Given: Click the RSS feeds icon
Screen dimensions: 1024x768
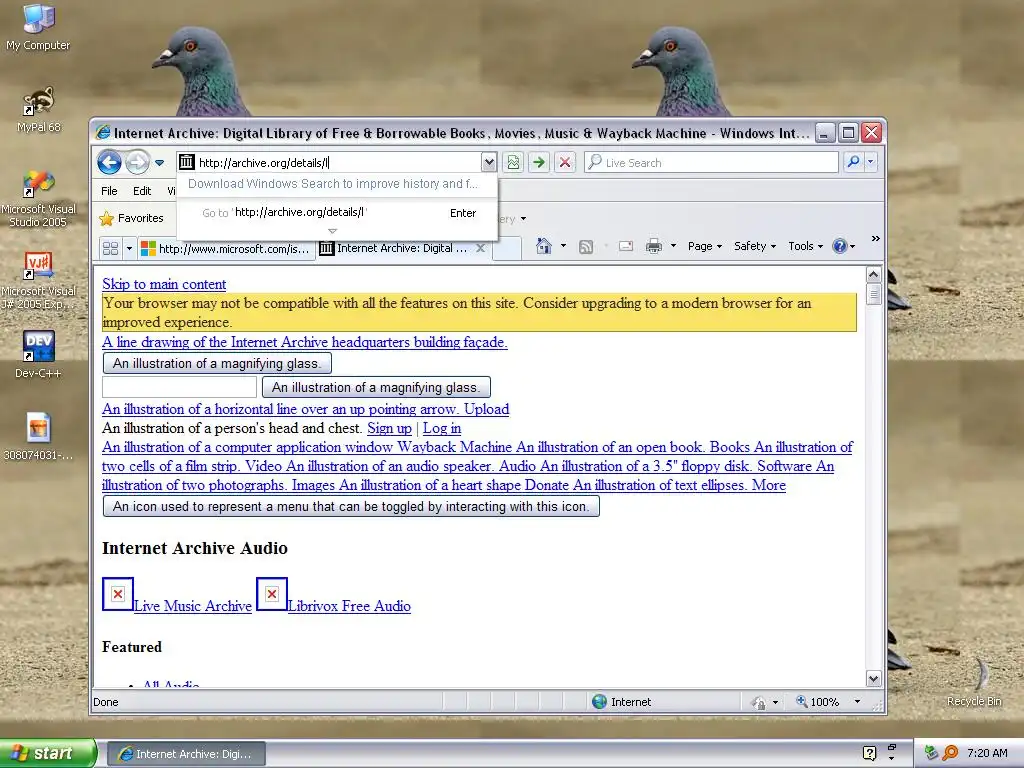Looking at the screenshot, I should (x=586, y=246).
